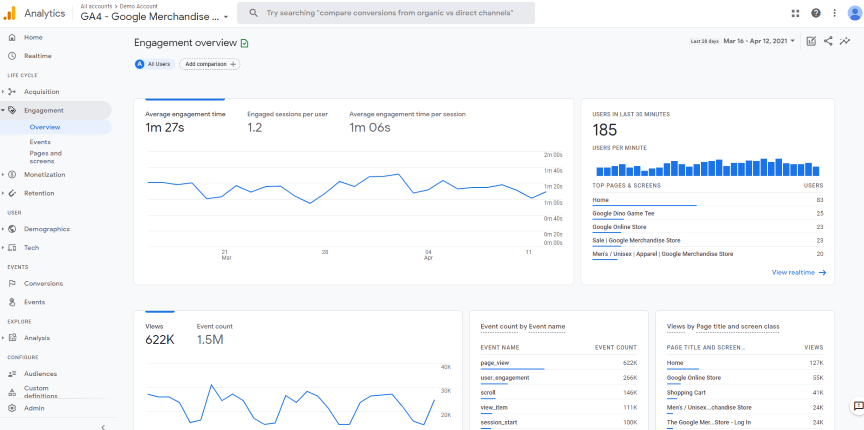Select Engaged sessions per user metric tab
Image resolution: width=864 pixels, height=430 pixels.
point(287,122)
